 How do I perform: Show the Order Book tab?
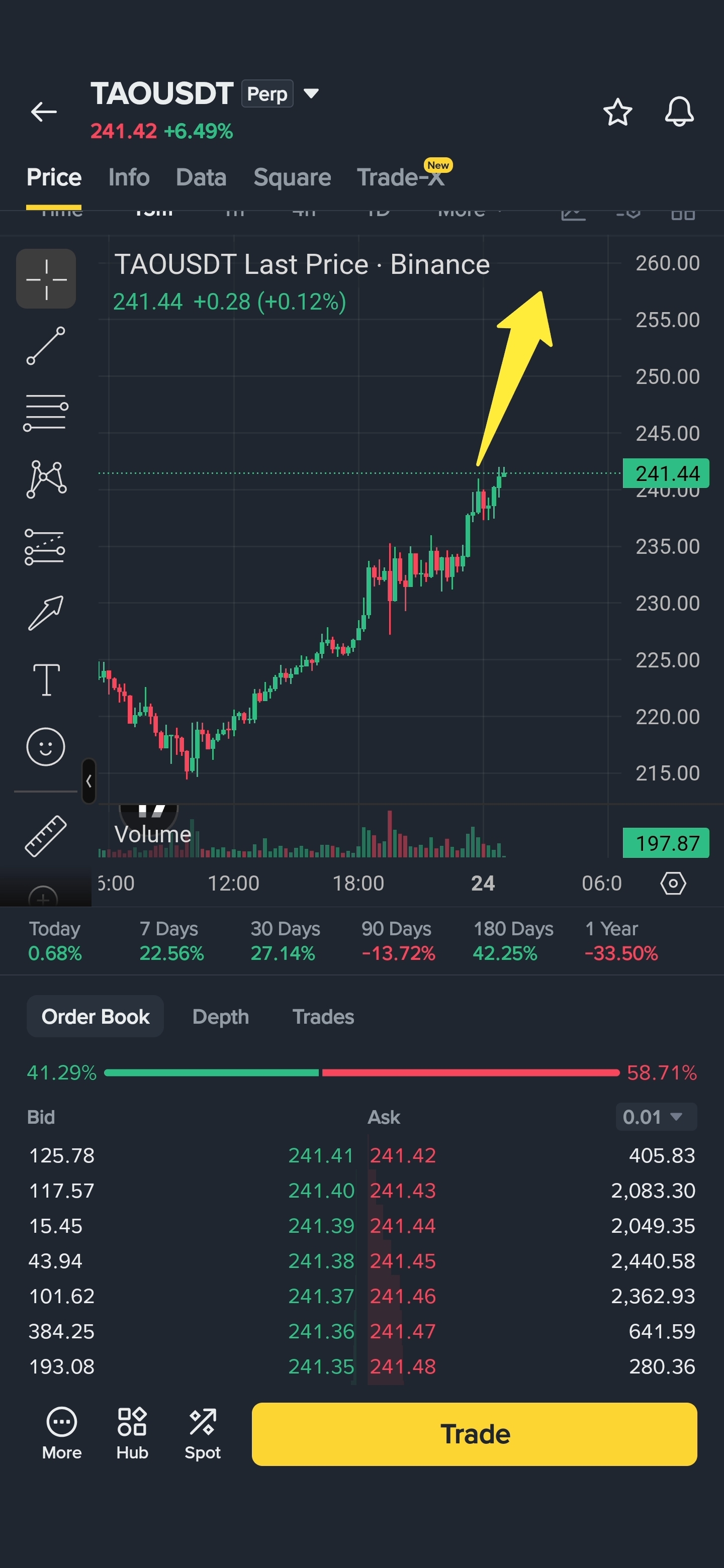pos(95,1016)
